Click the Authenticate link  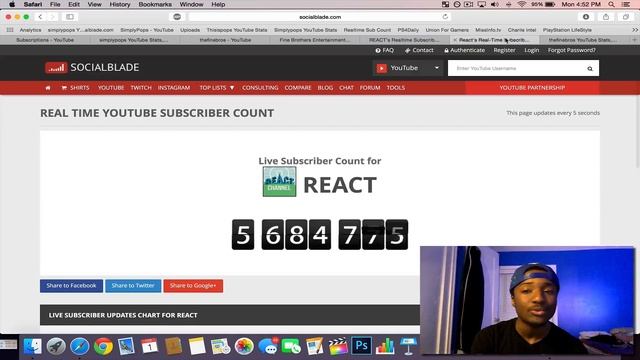464,50
